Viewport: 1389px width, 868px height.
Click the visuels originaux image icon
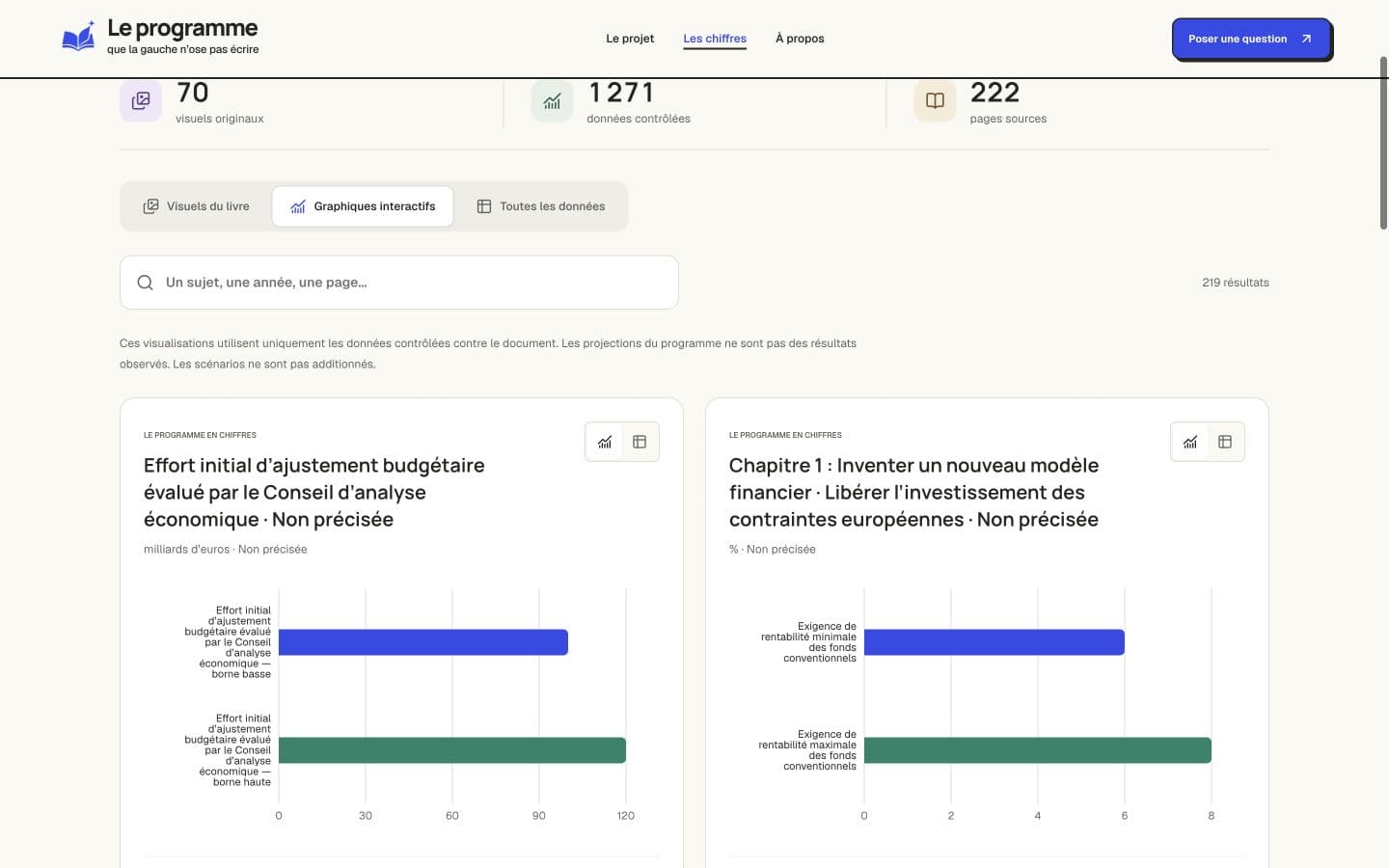(141, 100)
